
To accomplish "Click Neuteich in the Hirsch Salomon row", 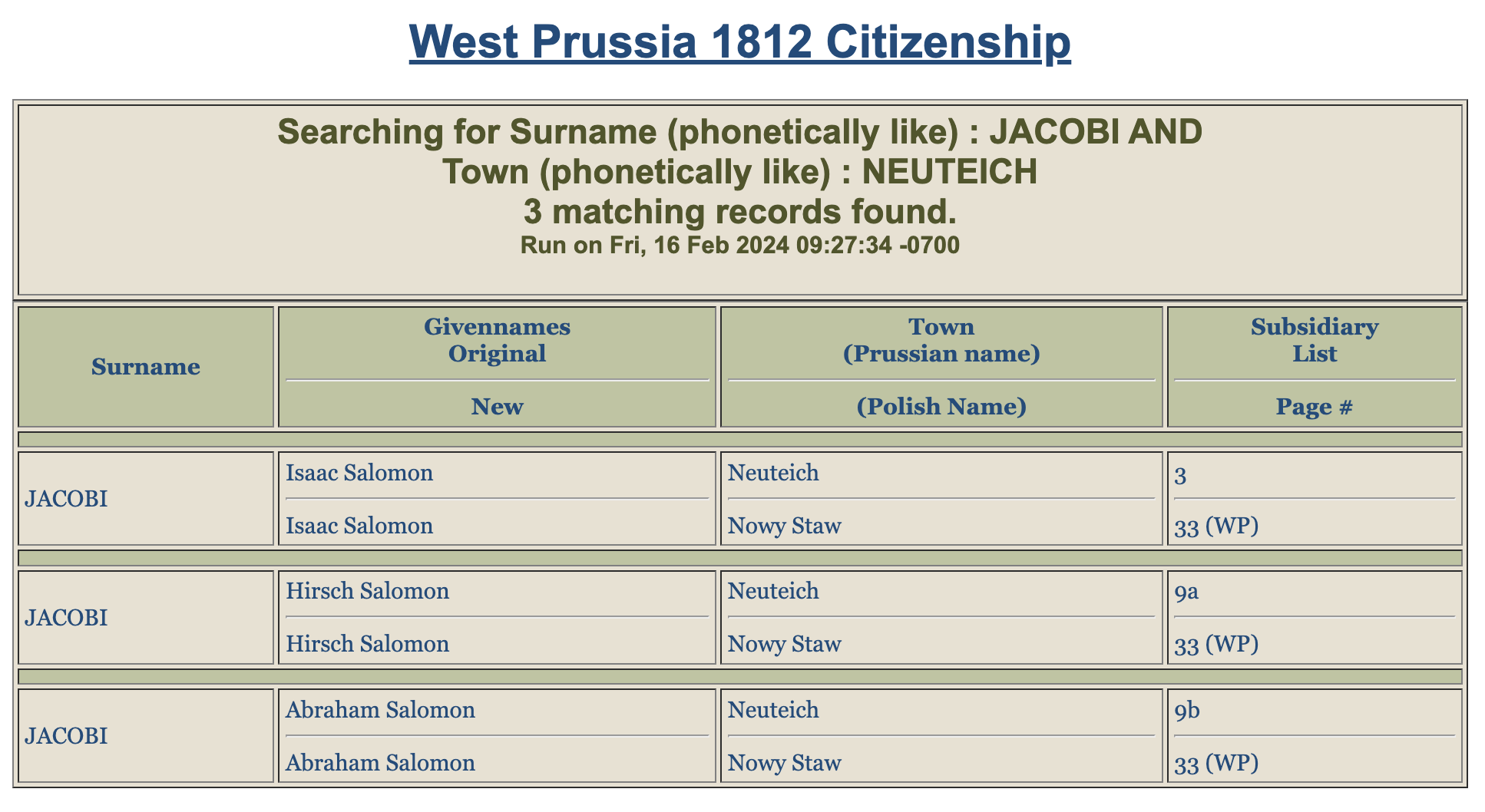I will [x=773, y=591].
